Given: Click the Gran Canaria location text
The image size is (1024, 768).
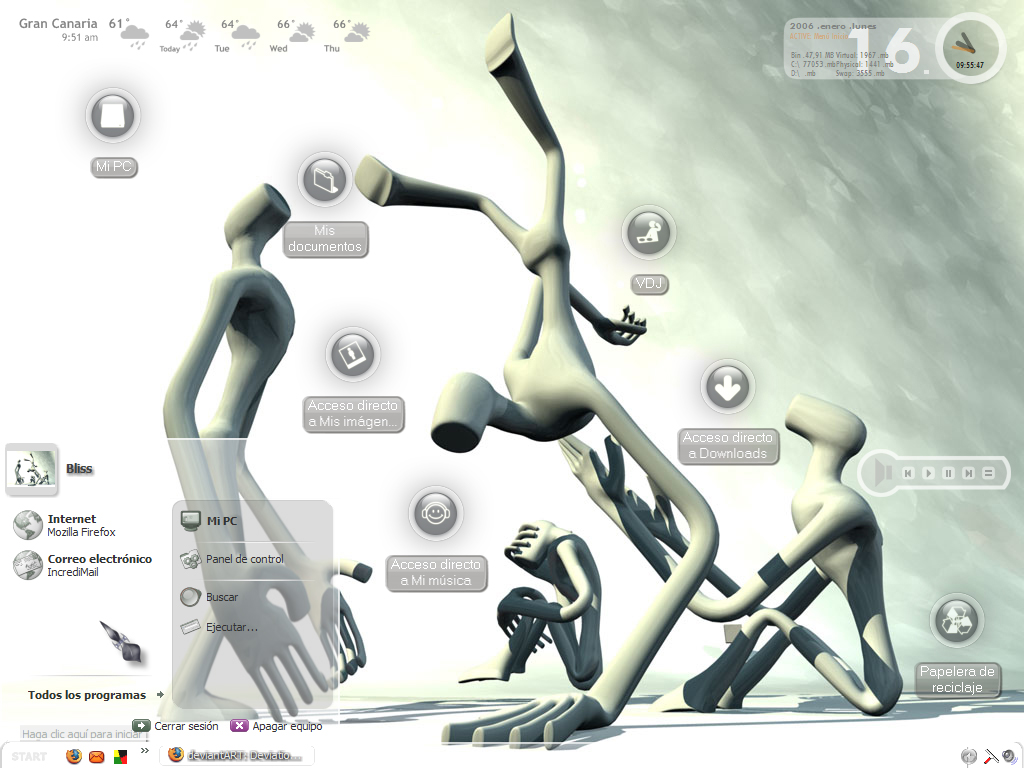Looking at the screenshot, I should point(57,24).
